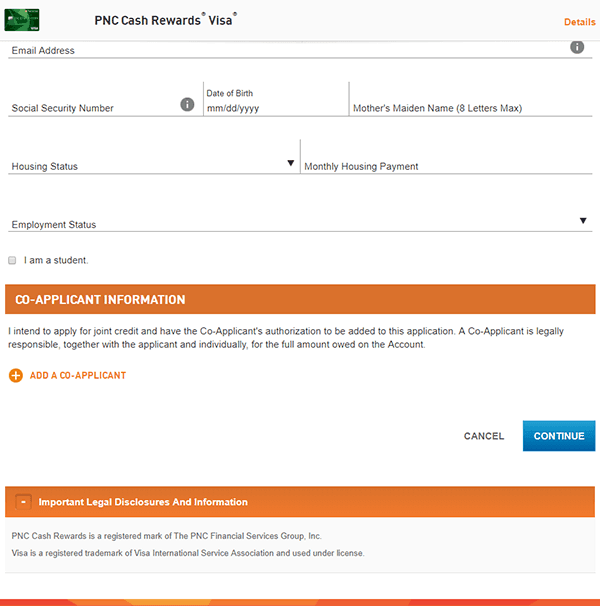Select the Date of Birth input
600x606 pixels.
point(273,108)
